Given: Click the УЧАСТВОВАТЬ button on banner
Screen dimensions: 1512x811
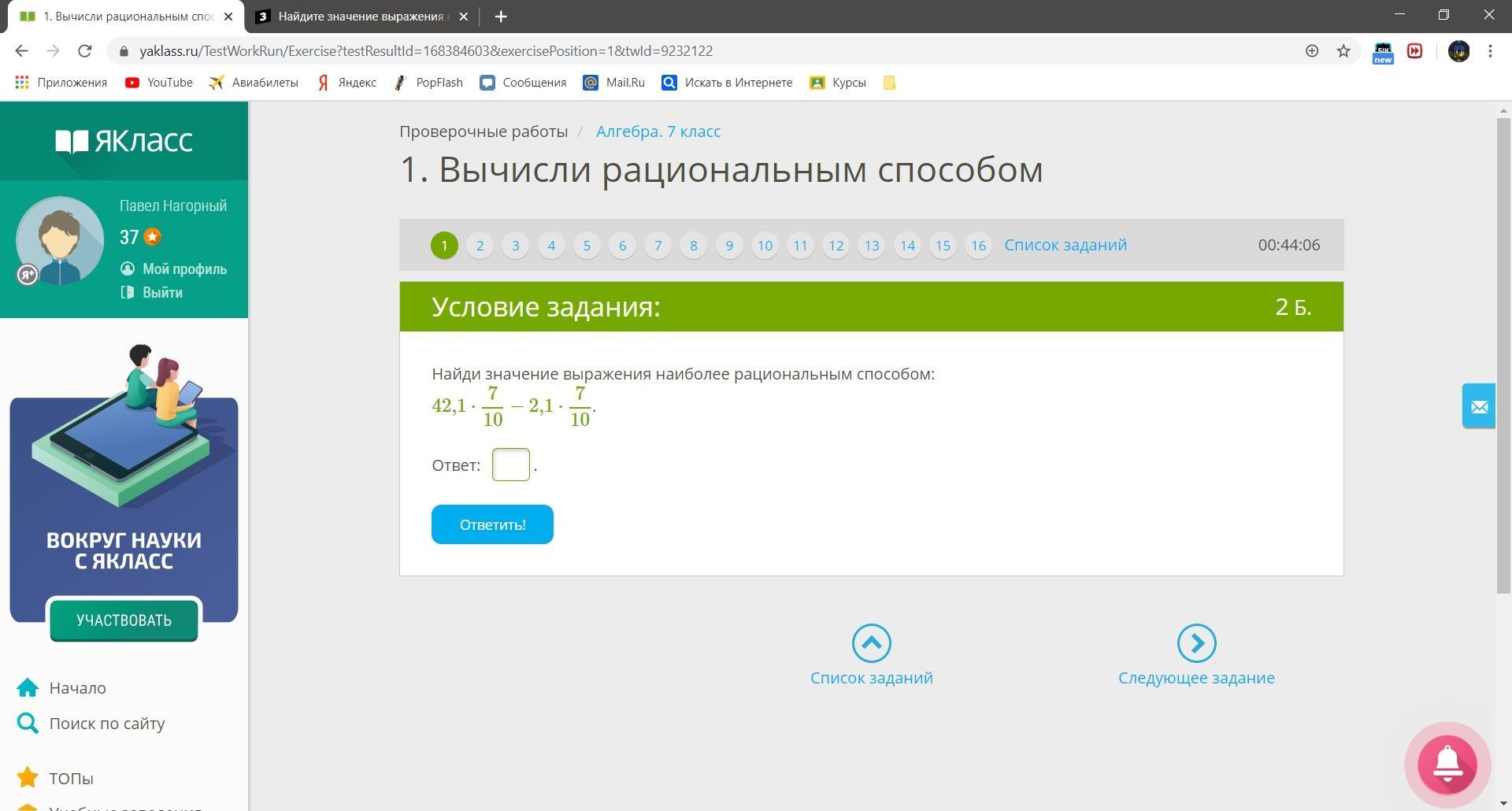Looking at the screenshot, I should [124, 620].
